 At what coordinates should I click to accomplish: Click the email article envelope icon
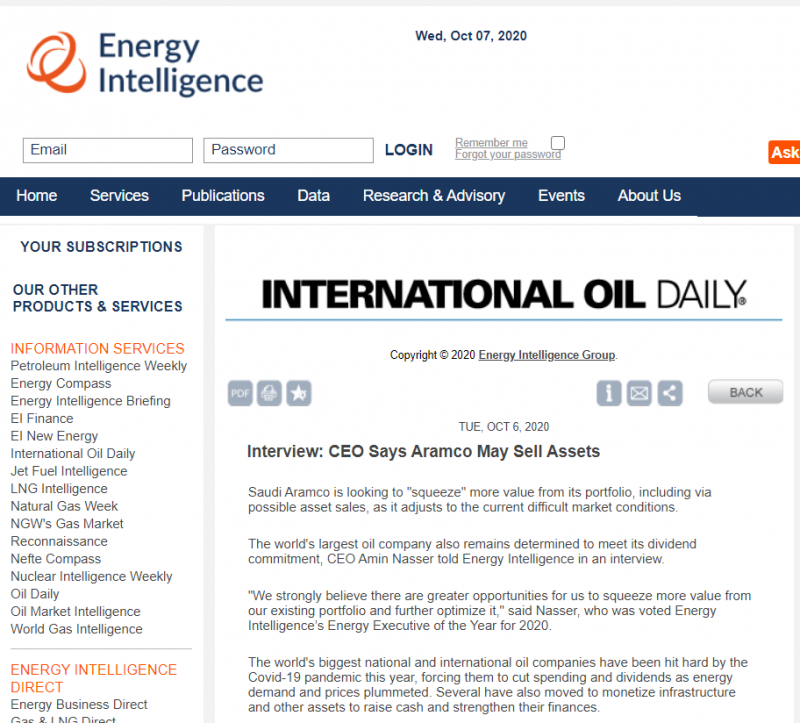pyautogui.click(x=639, y=393)
